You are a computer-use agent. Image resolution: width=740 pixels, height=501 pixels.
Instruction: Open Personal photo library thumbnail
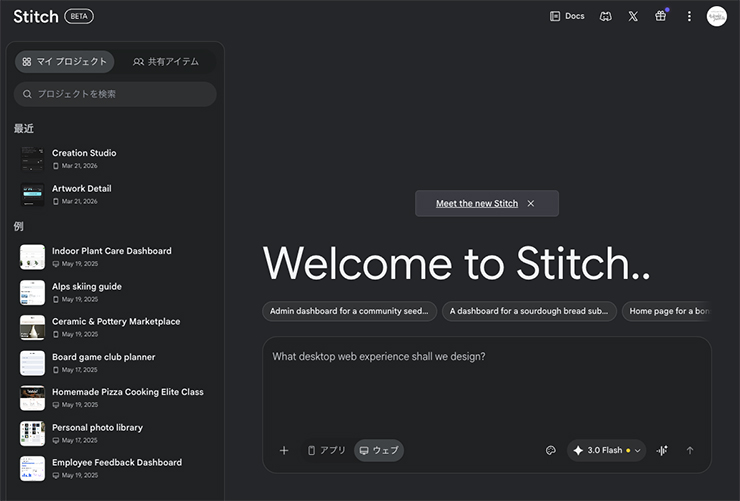32,434
